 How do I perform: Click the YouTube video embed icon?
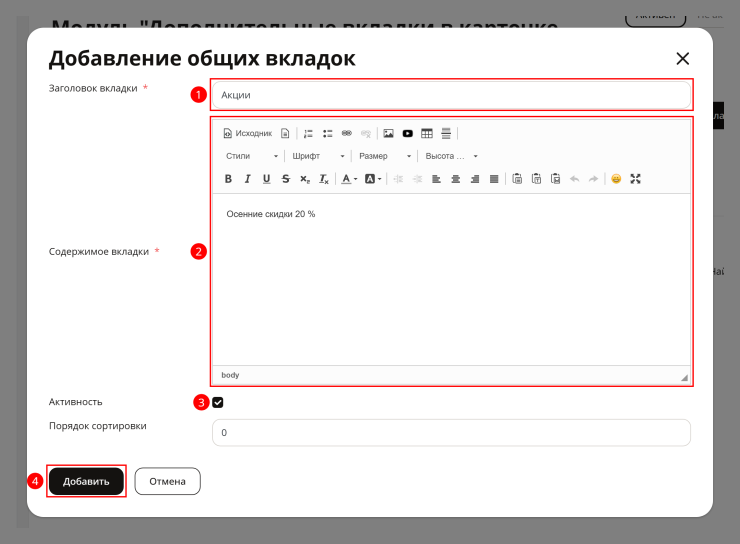coord(408,134)
